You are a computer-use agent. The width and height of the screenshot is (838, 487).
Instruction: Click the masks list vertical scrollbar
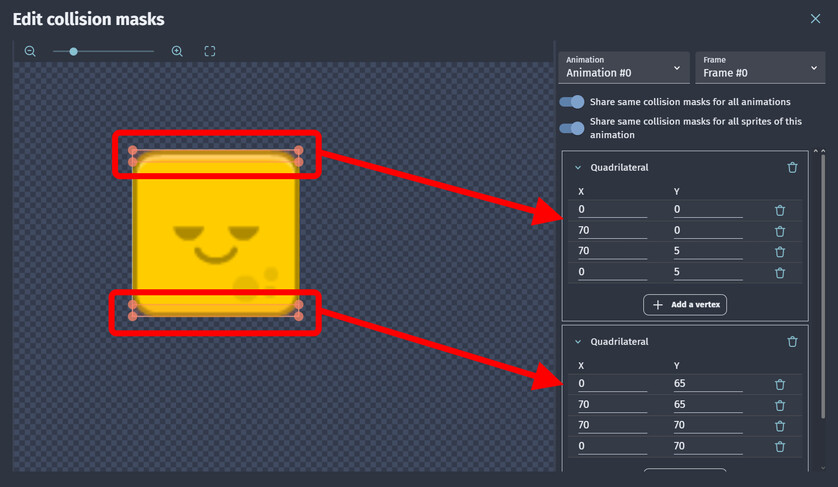point(823,286)
